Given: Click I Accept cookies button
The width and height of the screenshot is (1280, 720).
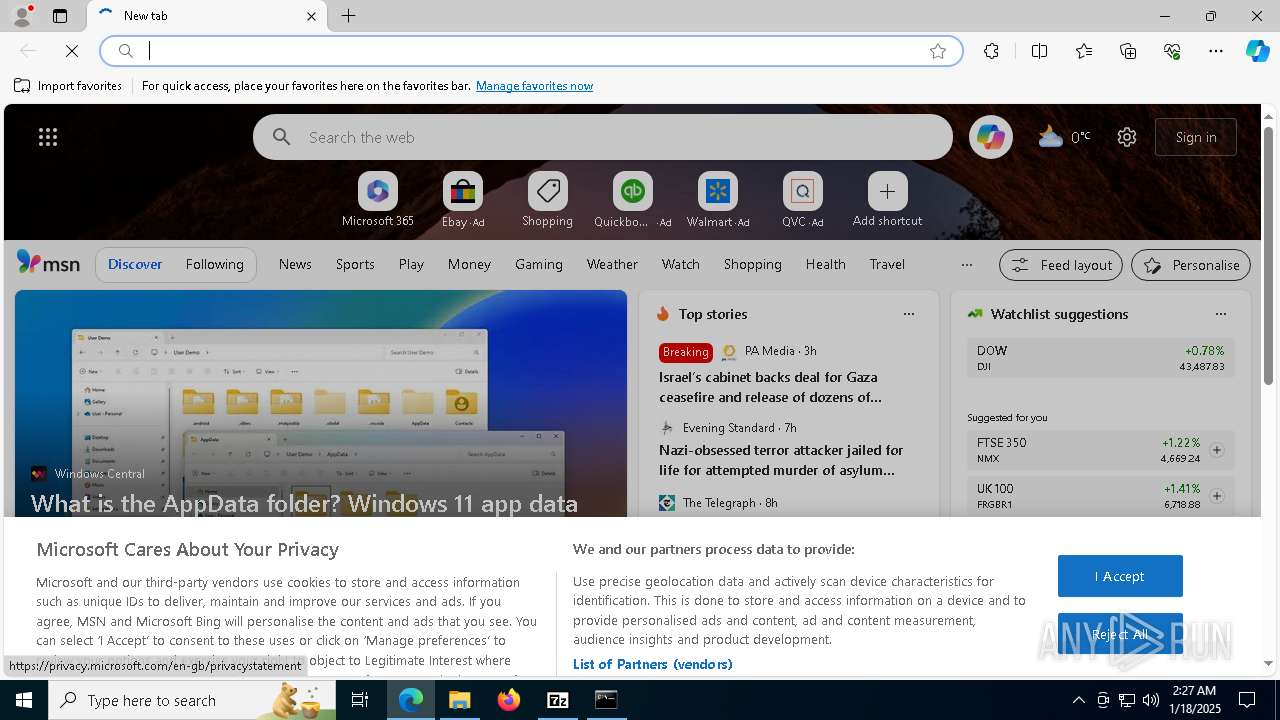Looking at the screenshot, I should click(1120, 576).
